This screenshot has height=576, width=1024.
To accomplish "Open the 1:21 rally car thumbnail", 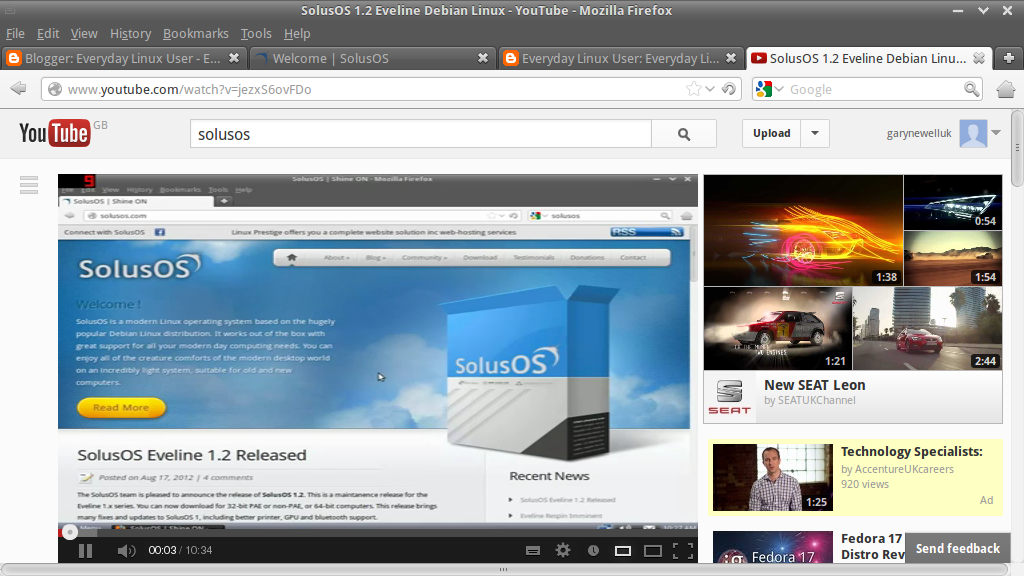I will click(778, 328).
